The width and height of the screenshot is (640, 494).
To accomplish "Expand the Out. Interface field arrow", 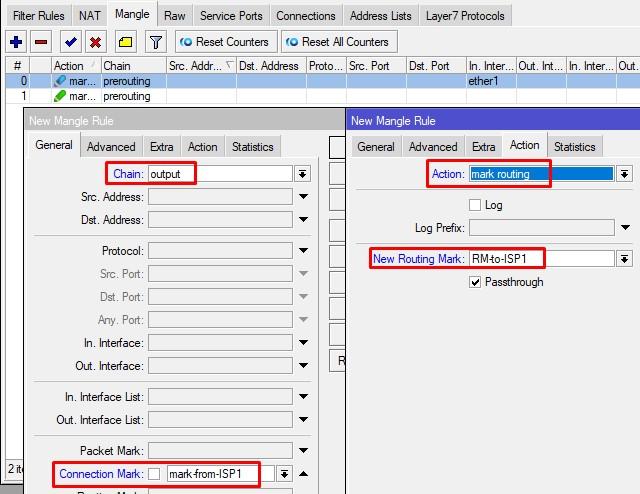I will click(x=303, y=365).
